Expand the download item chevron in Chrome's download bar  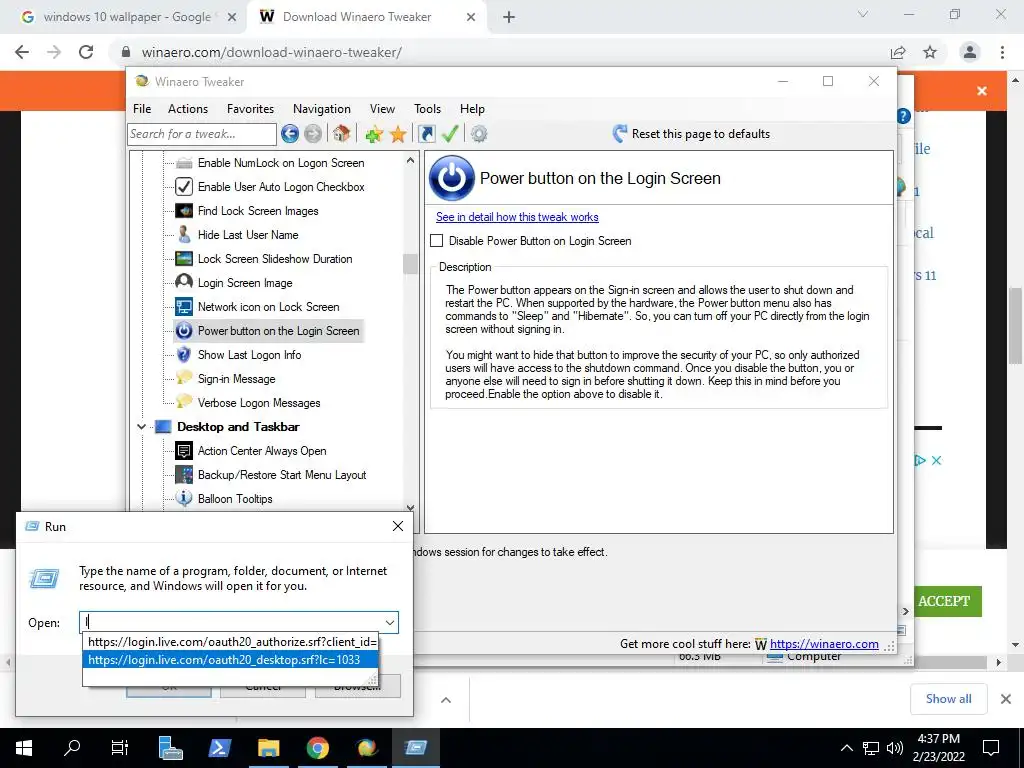click(445, 700)
